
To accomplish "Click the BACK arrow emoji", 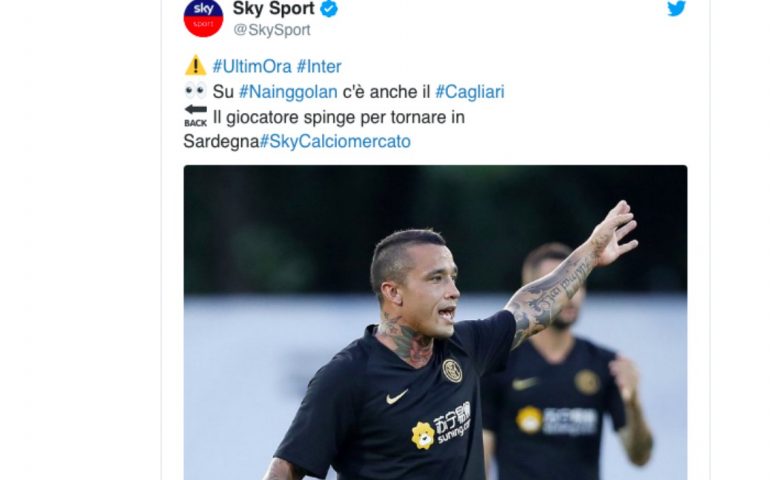I will (195, 116).
